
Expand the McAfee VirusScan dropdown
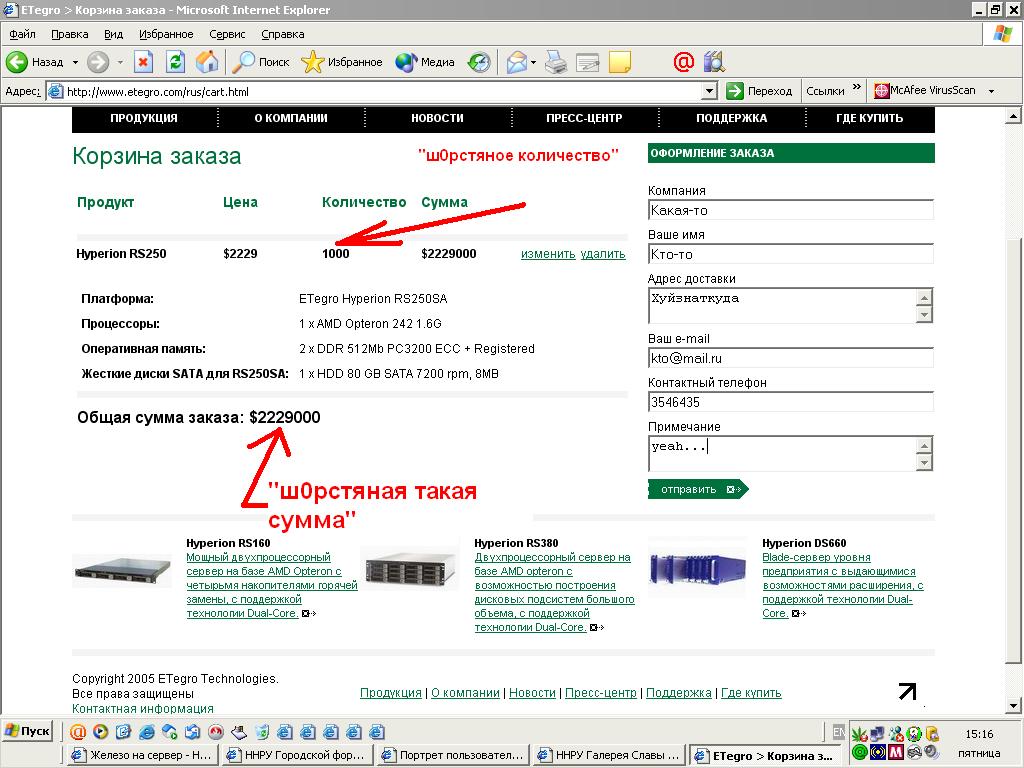click(x=991, y=91)
